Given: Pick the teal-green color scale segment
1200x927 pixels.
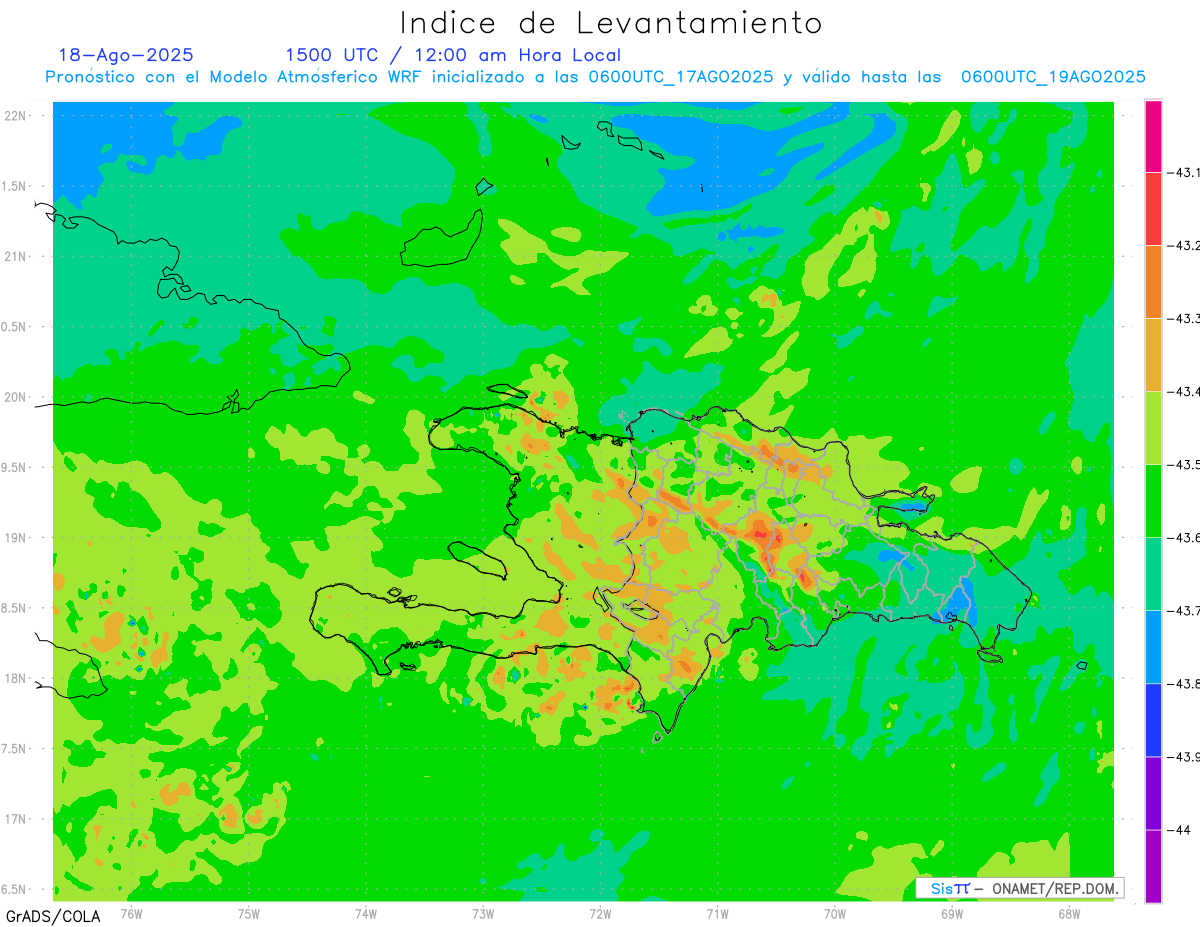Looking at the screenshot, I should coord(1153,573).
